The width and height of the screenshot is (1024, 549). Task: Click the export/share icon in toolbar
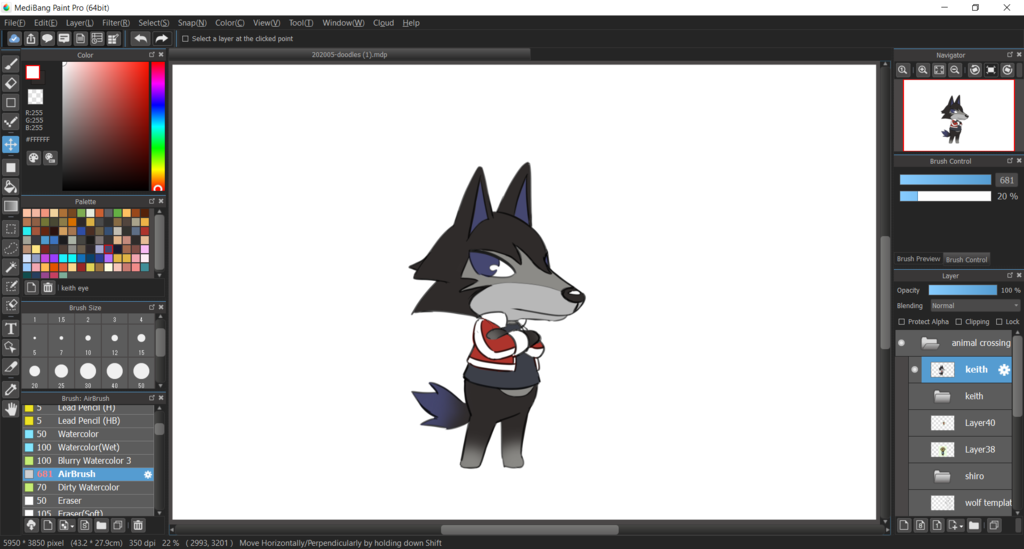tap(31, 39)
